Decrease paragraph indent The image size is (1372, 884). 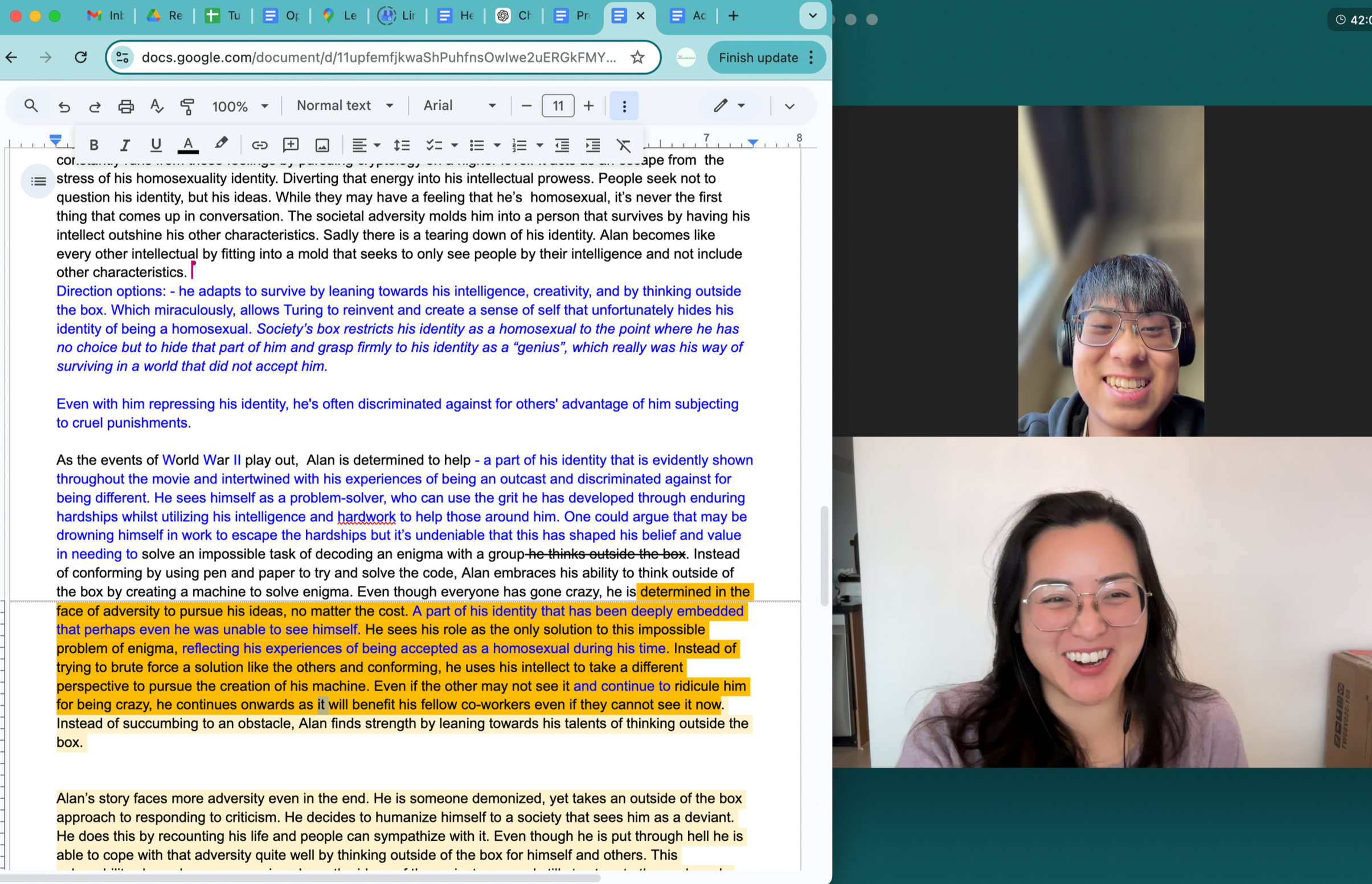point(562,145)
